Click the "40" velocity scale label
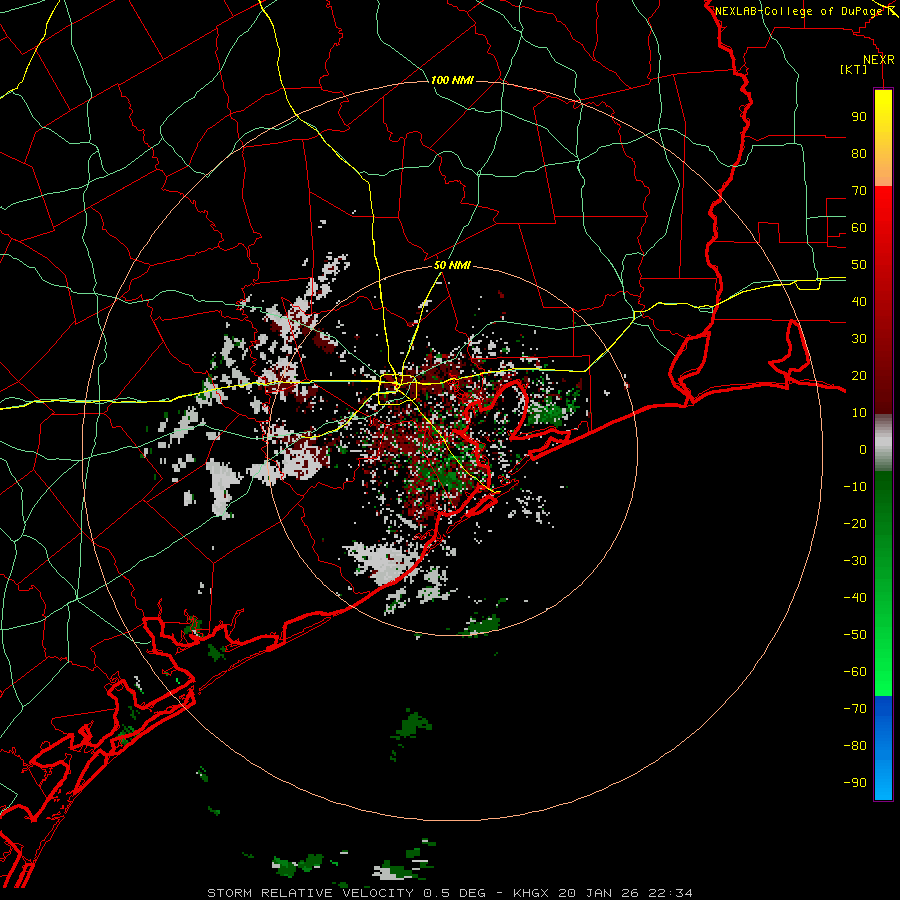 (x=859, y=301)
